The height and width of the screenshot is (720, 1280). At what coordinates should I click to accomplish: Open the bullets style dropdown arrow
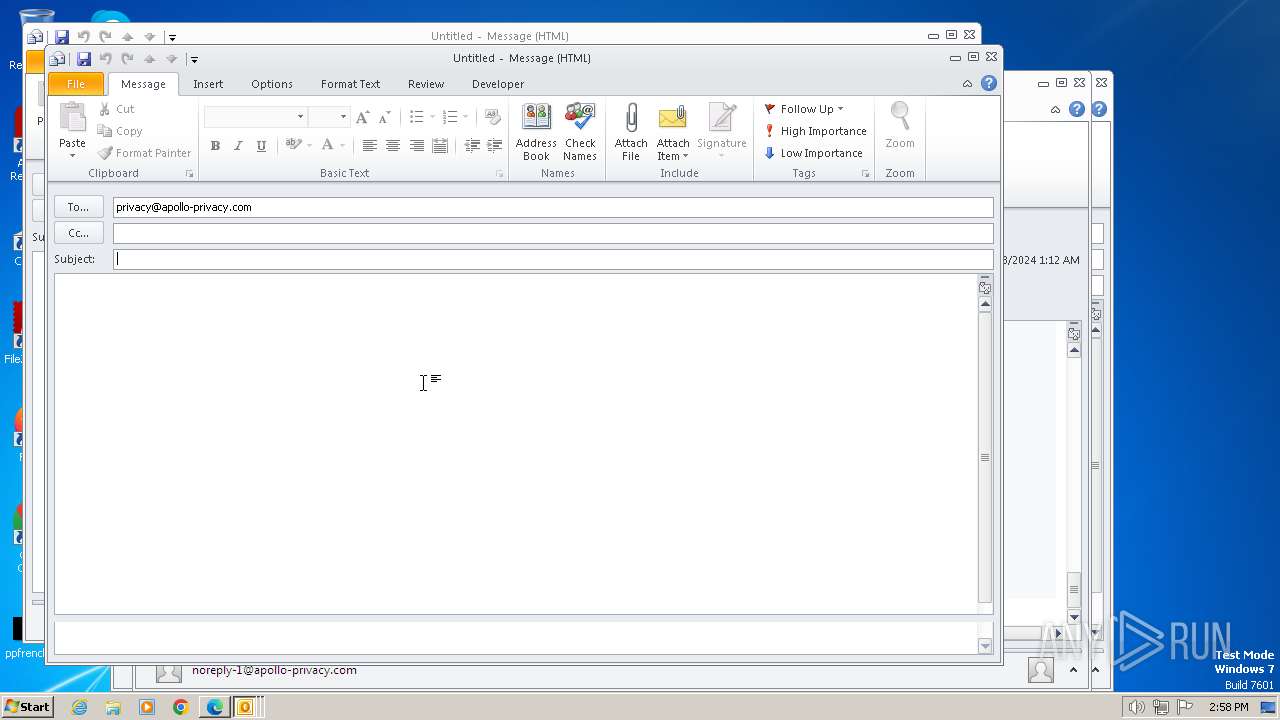click(x=432, y=117)
